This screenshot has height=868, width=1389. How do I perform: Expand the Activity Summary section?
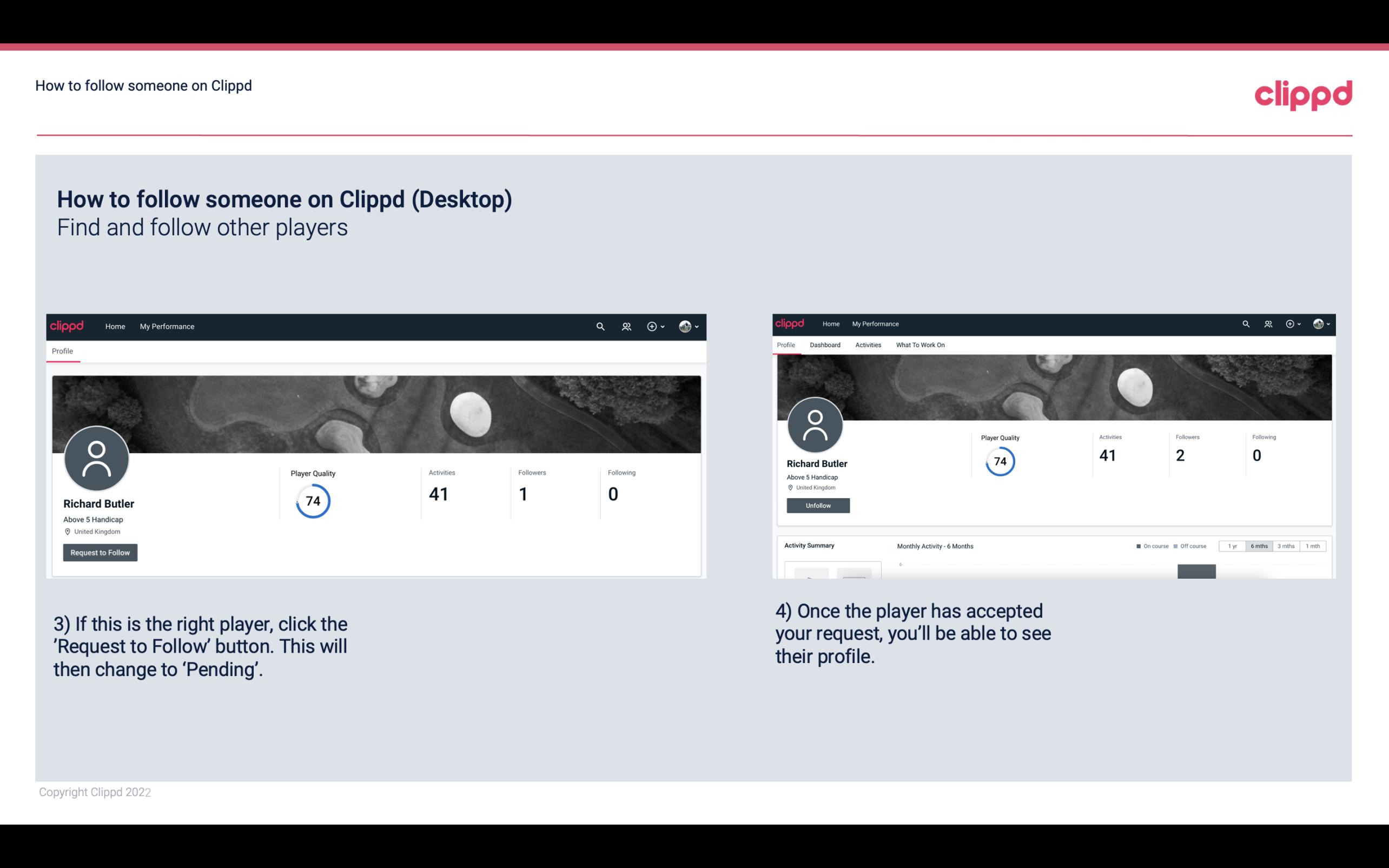pyautogui.click(x=807, y=545)
